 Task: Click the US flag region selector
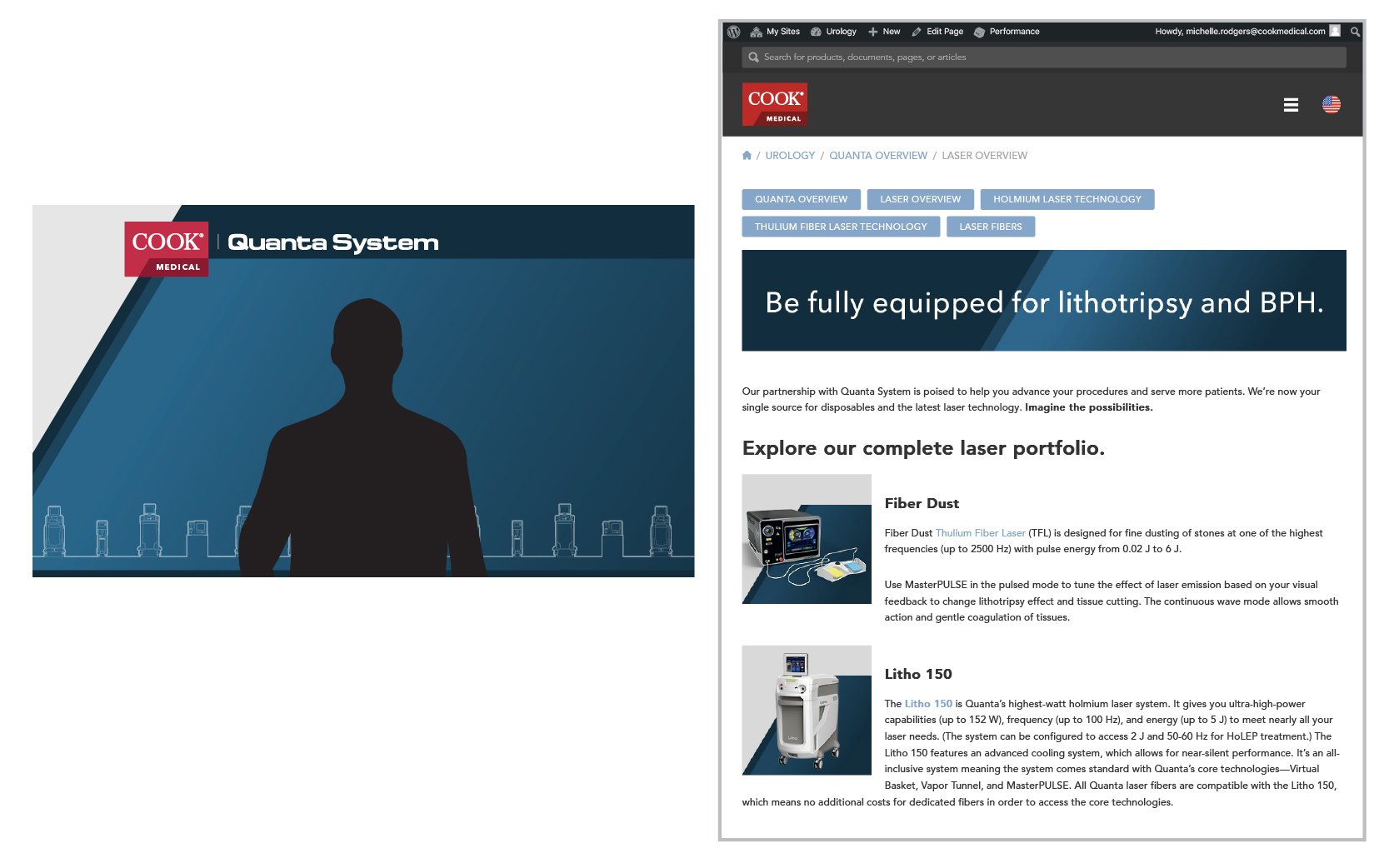pos(1332,104)
